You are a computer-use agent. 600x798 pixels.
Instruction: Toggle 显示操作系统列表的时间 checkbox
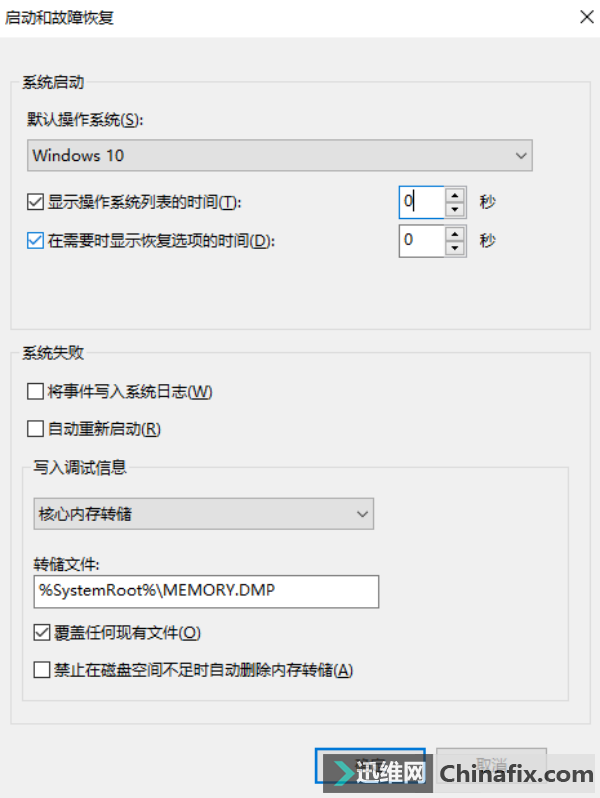35,202
